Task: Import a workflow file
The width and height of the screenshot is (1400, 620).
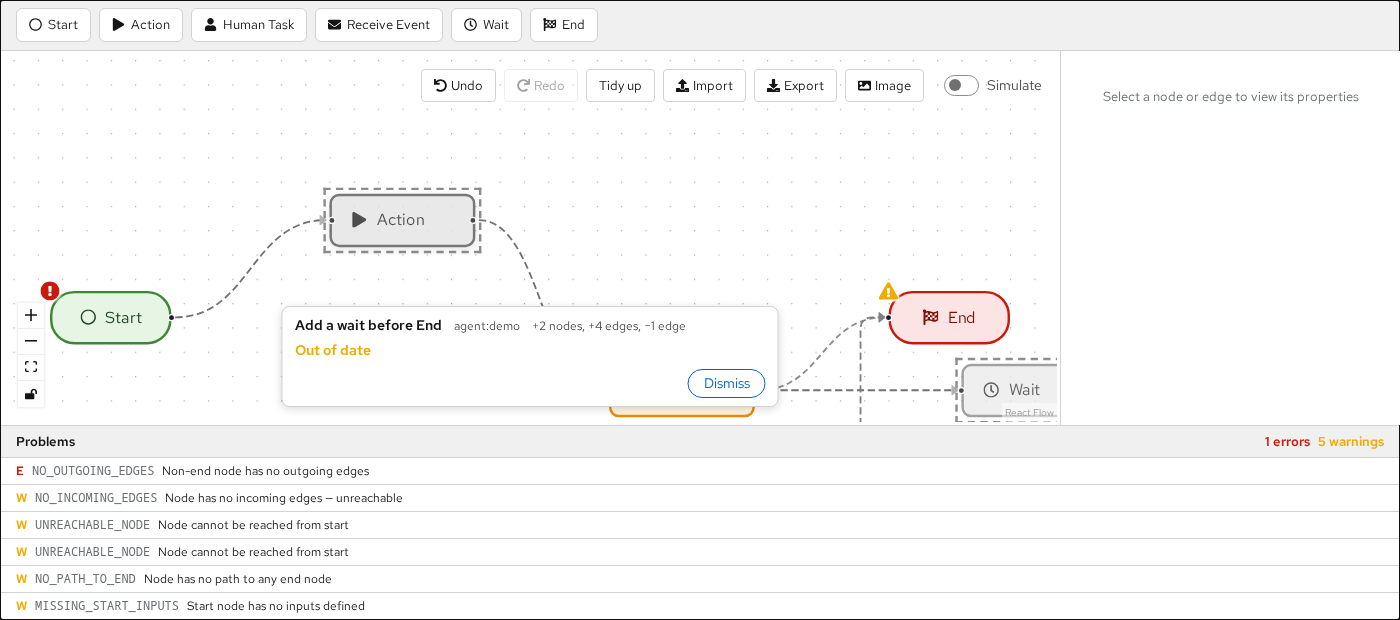Action: tap(704, 86)
